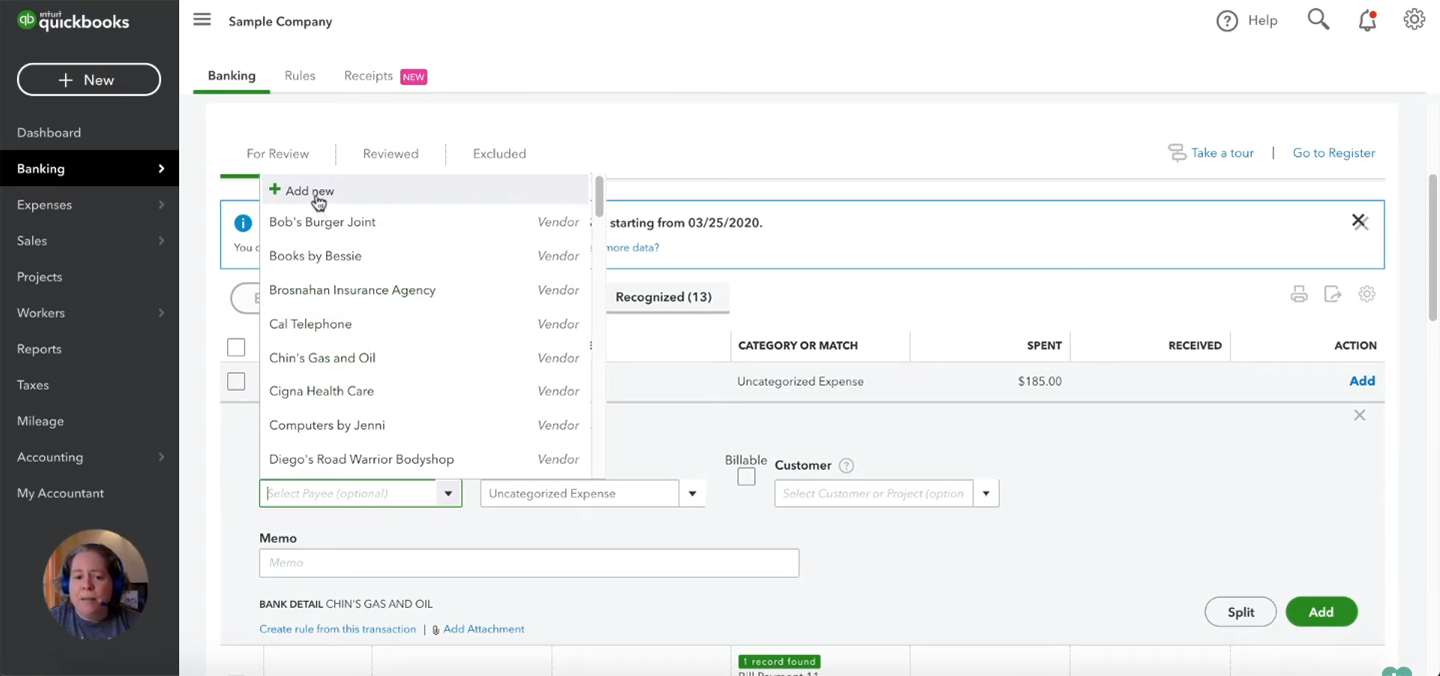This screenshot has height=676, width=1440.
Task: Open Dashboard in the sidebar
Action: point(49,133)
